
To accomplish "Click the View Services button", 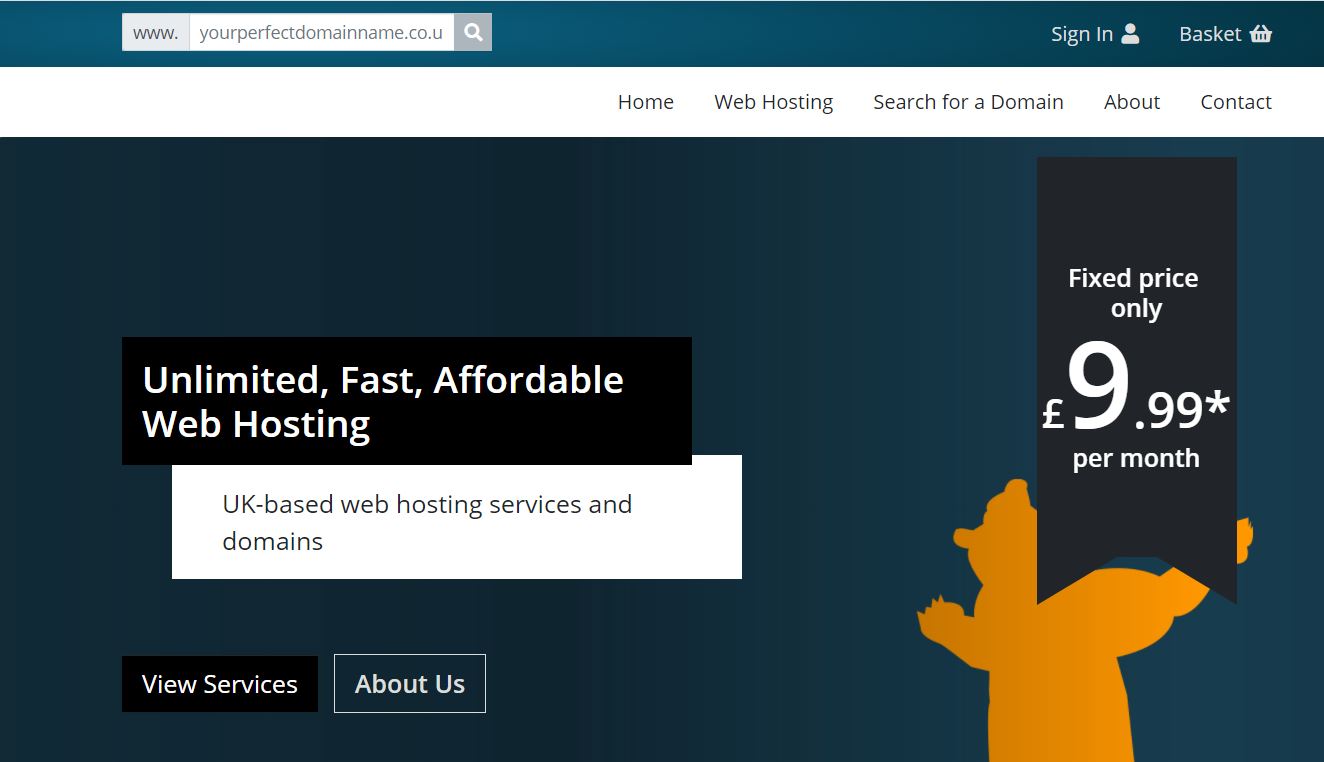I will tap(220, 684).
